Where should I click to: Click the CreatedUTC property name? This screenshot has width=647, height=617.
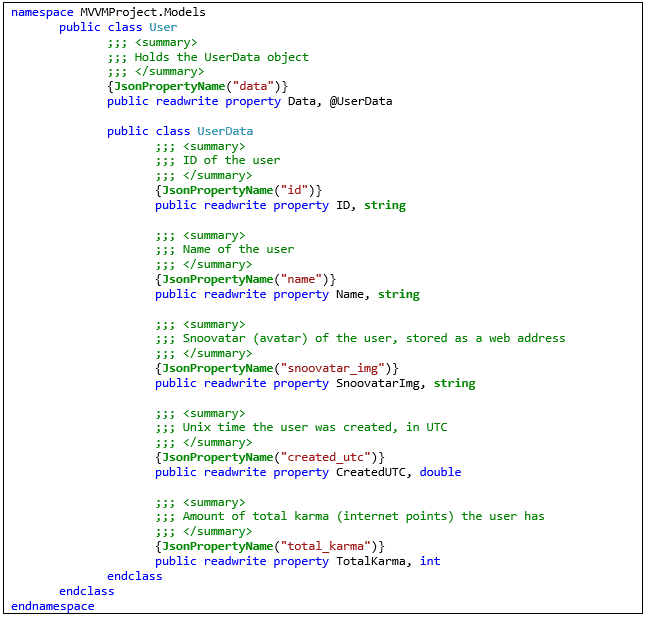coord(371,472)
